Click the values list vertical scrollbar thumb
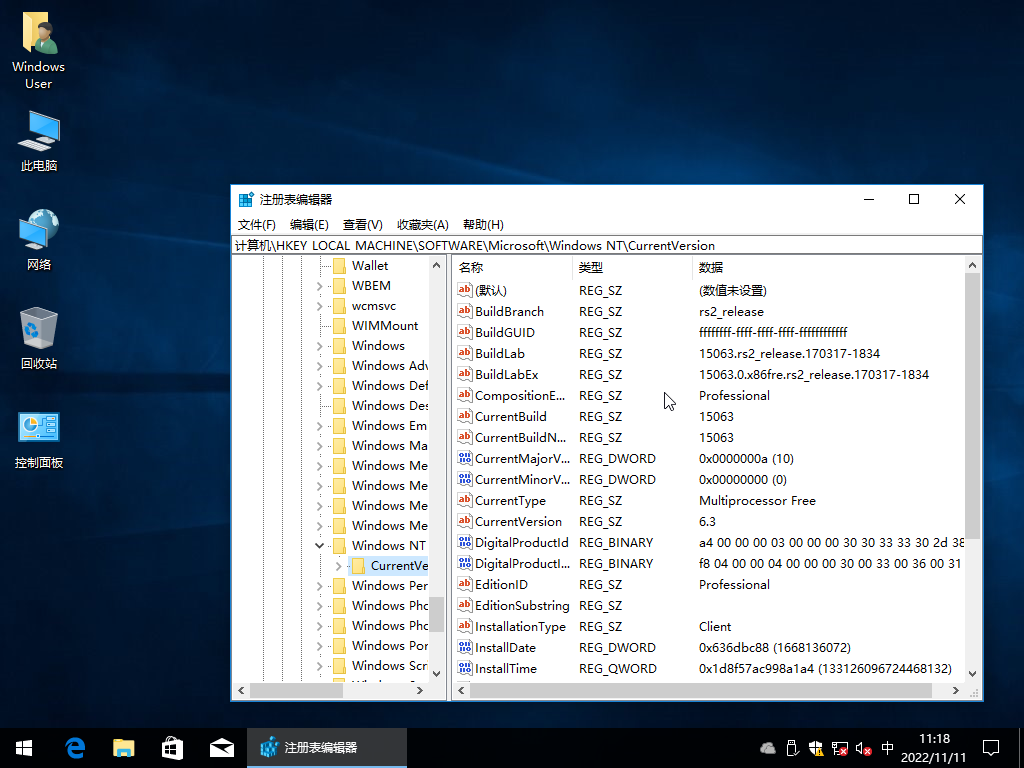The image size is (1024, 768). click(972, 406)
